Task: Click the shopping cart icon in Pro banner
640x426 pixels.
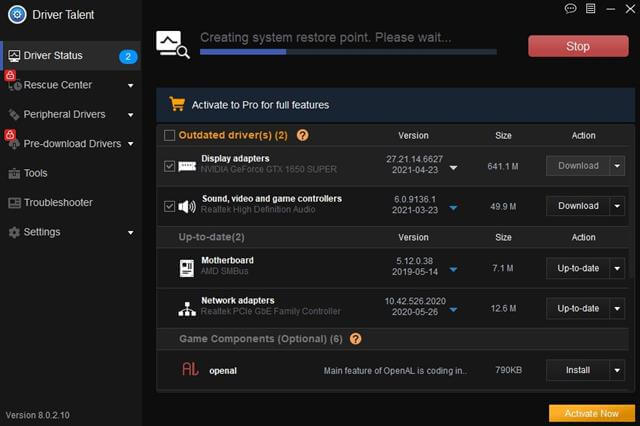Action: point(177,104)
